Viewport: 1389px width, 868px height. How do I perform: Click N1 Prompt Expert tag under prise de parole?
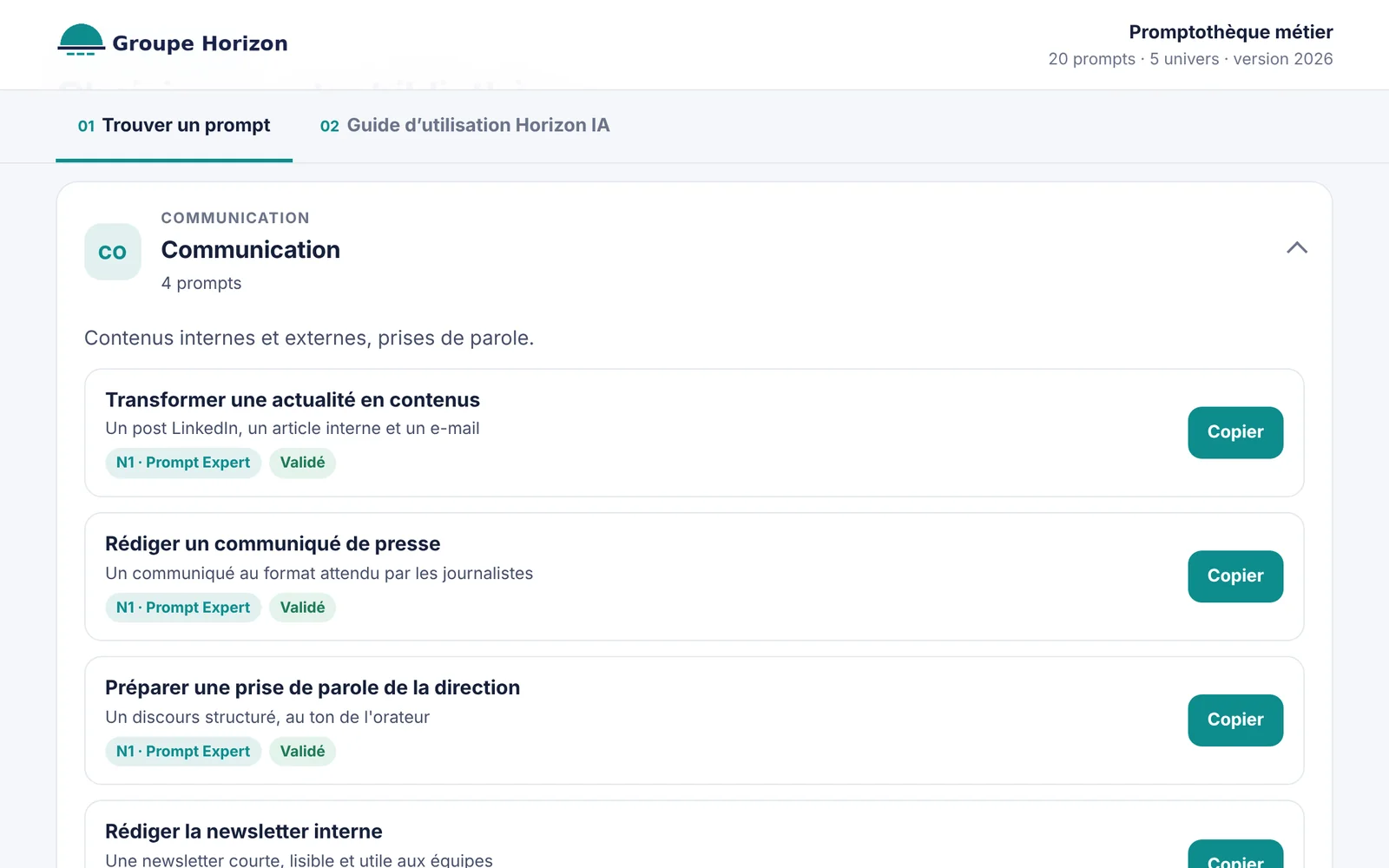coord(183,752)
